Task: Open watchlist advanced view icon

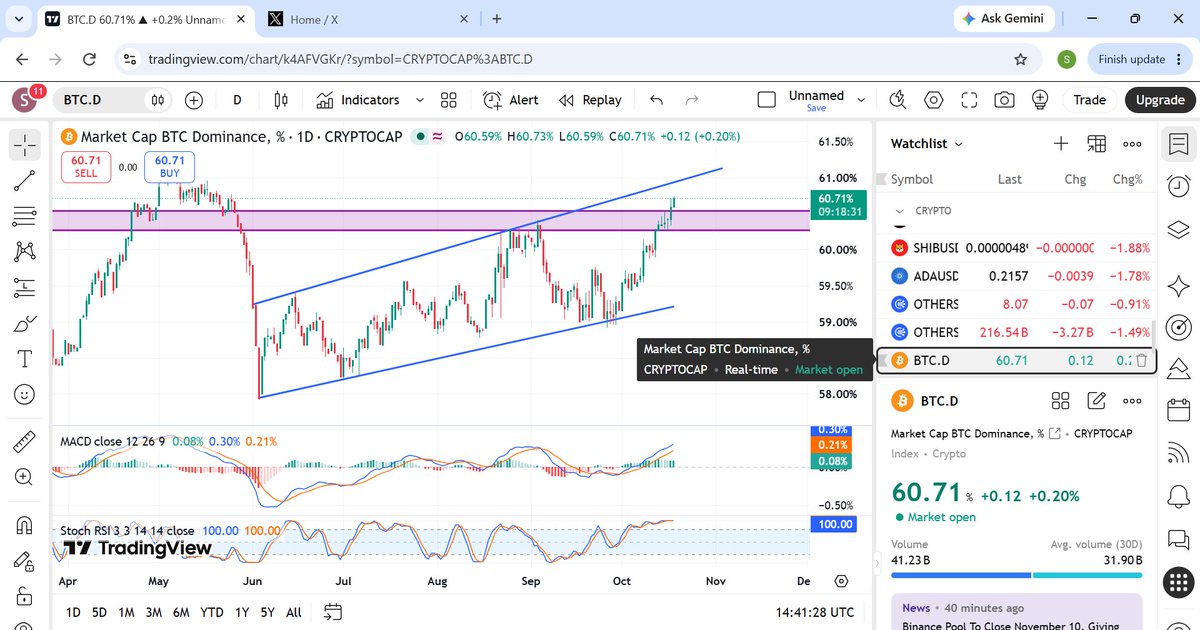Action: 1097,144
